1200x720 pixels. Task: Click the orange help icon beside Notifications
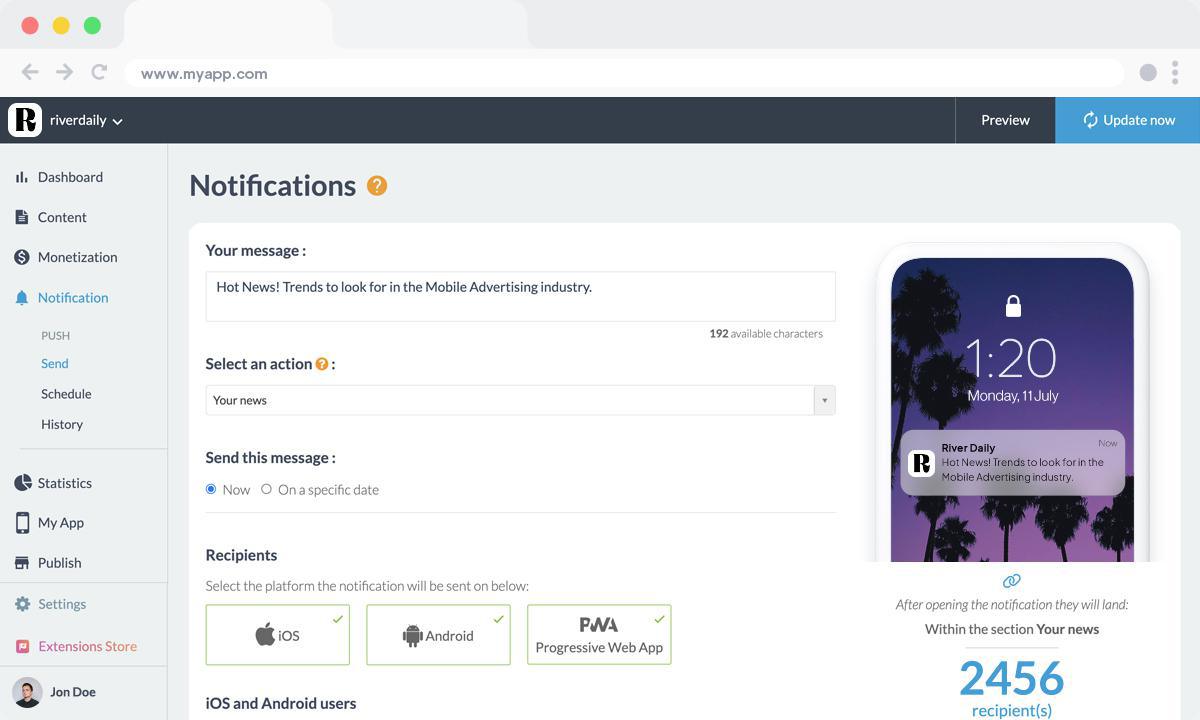tap(377, 186)
